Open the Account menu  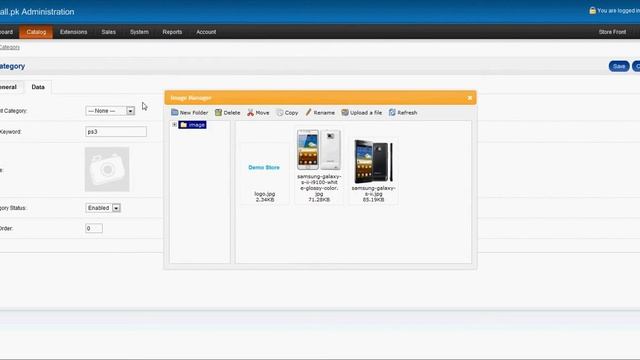coord(206,32)
